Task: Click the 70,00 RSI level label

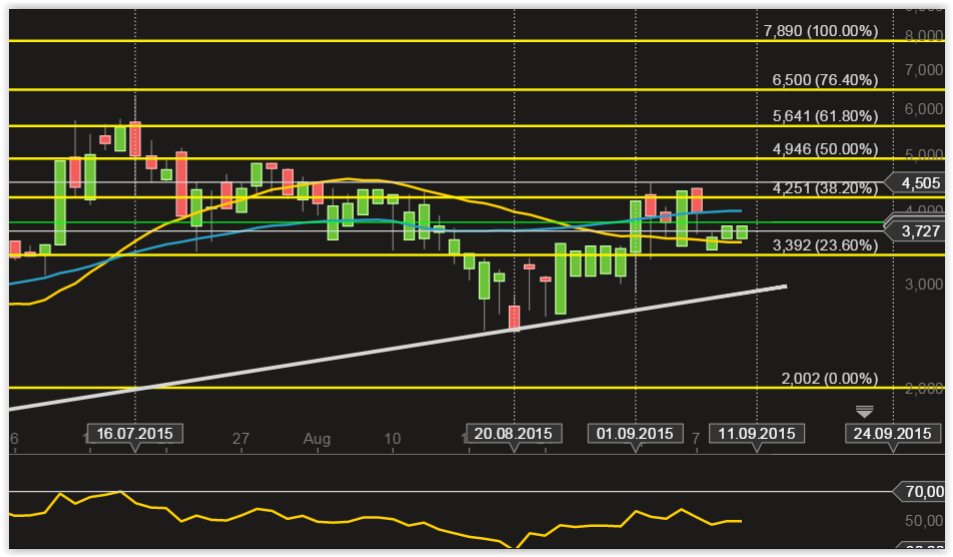Action: (x=919, y=491)
